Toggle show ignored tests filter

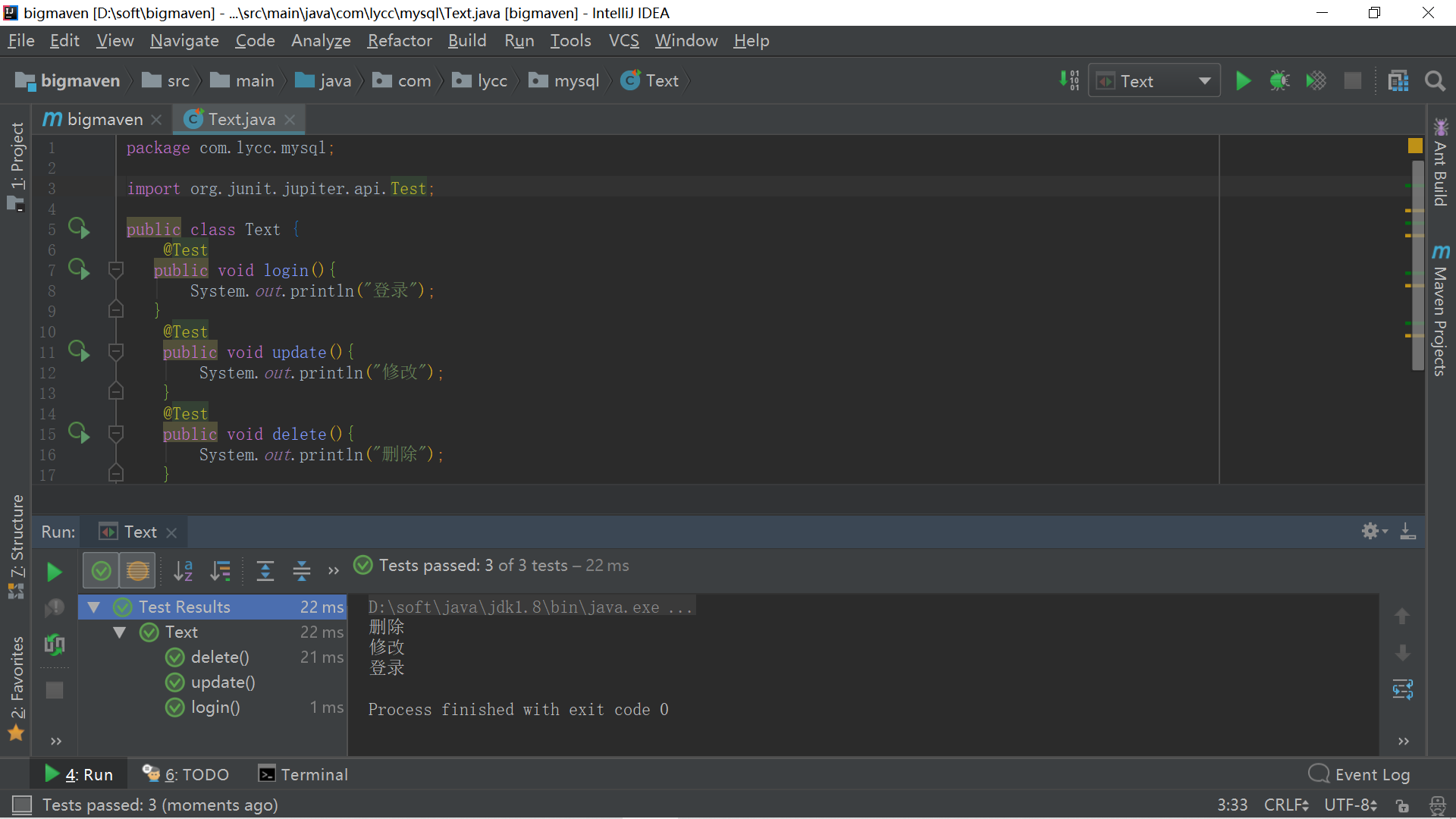click(137, 571)
